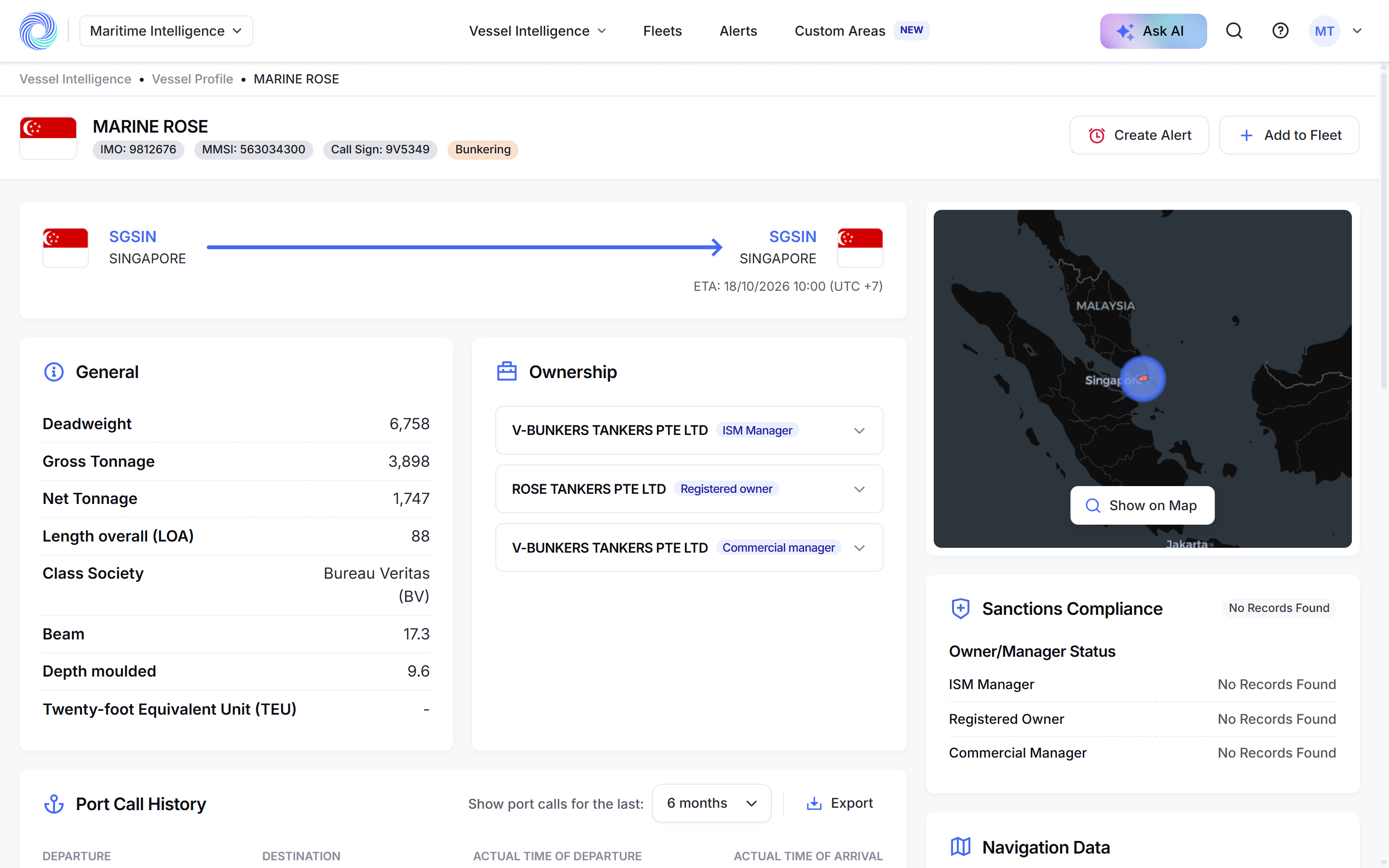Click the destination port Singapore flag
Image resolution: width=1389 pixels, height=868 pixels.
click(860, 247)
